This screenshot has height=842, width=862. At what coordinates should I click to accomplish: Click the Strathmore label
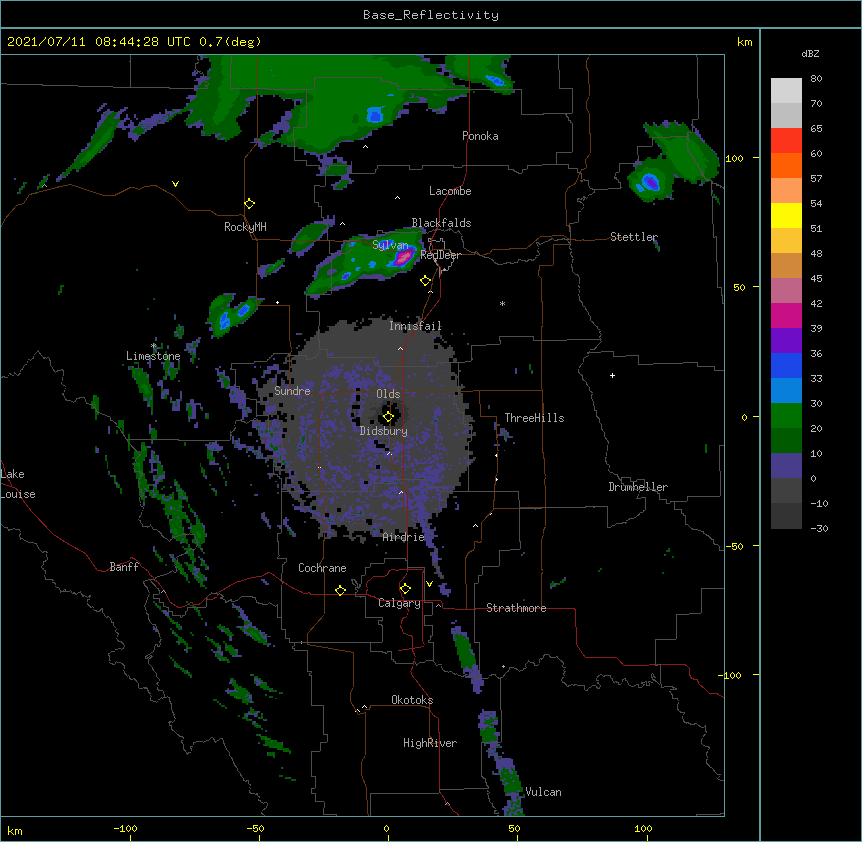tap(516, 608)
